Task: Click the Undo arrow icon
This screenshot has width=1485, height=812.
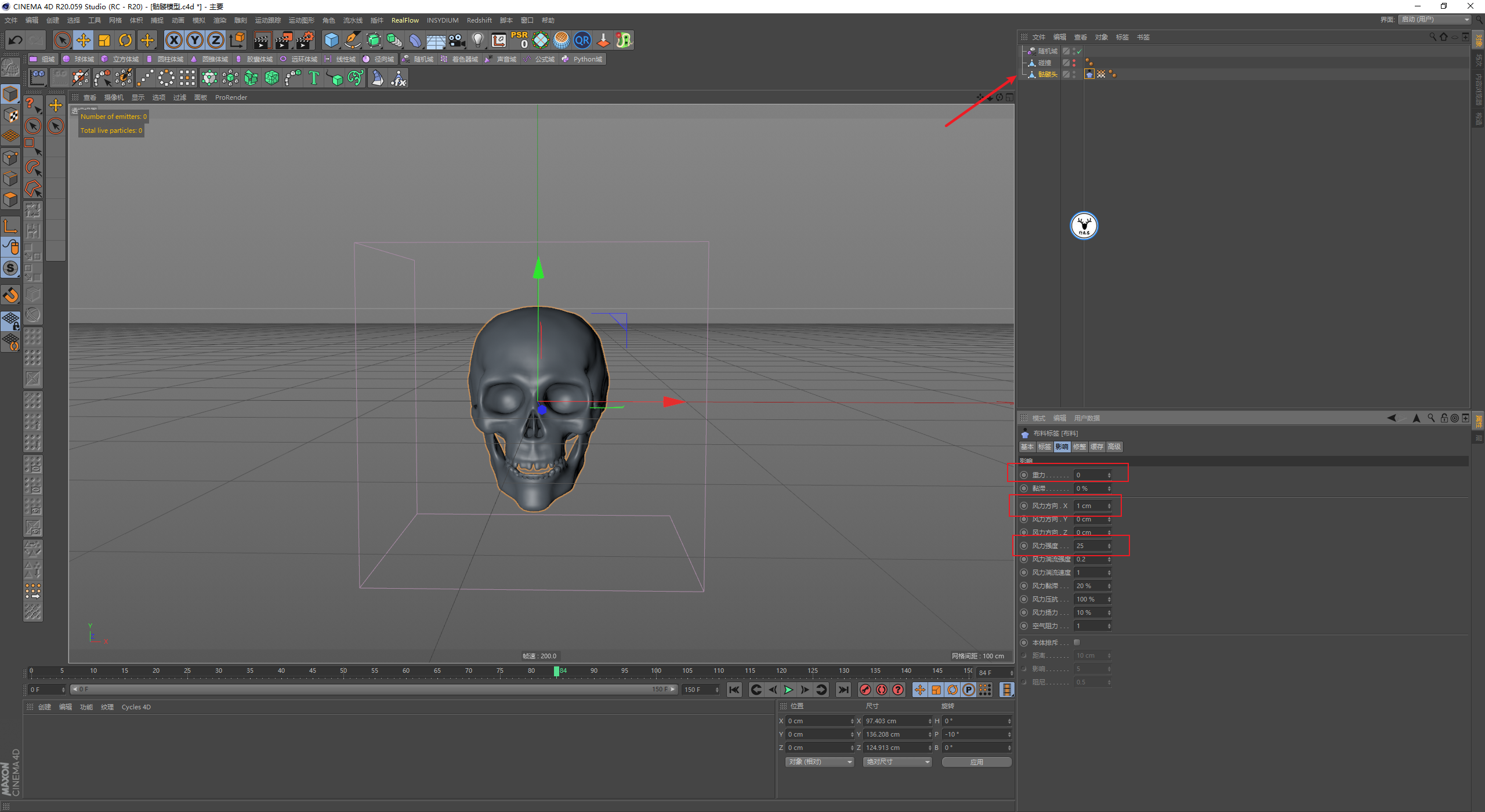Action: pyautogui.click(x=16, y=40)
